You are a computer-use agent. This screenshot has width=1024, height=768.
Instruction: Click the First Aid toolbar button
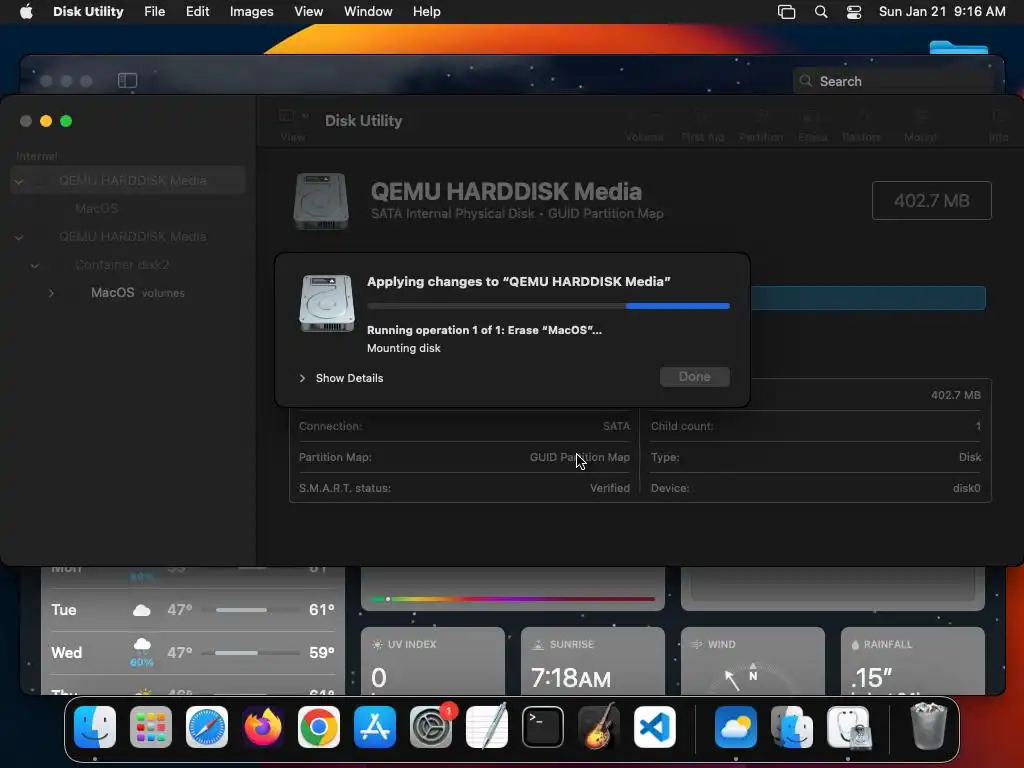tap(703, 125)
